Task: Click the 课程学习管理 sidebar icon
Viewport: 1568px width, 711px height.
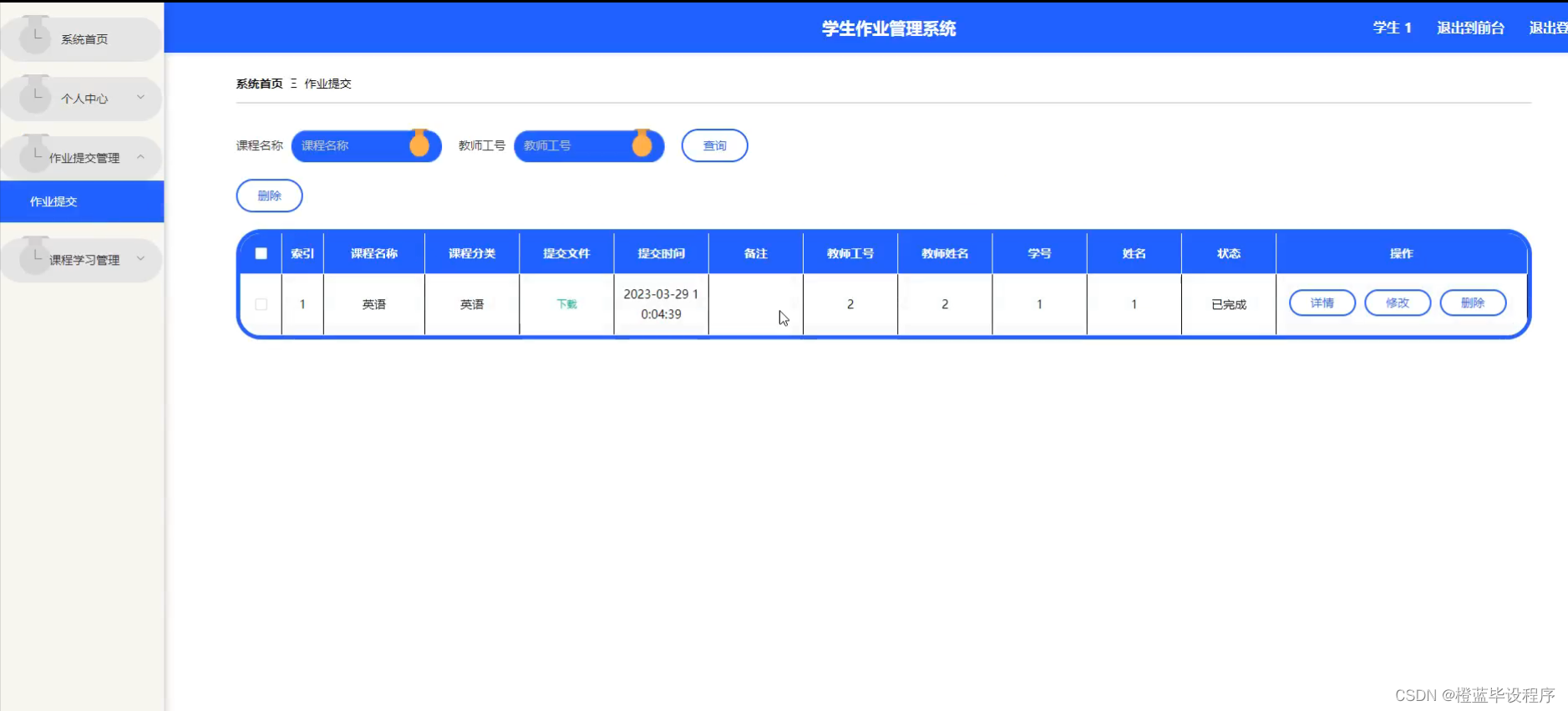Action: tap(35, 256)
